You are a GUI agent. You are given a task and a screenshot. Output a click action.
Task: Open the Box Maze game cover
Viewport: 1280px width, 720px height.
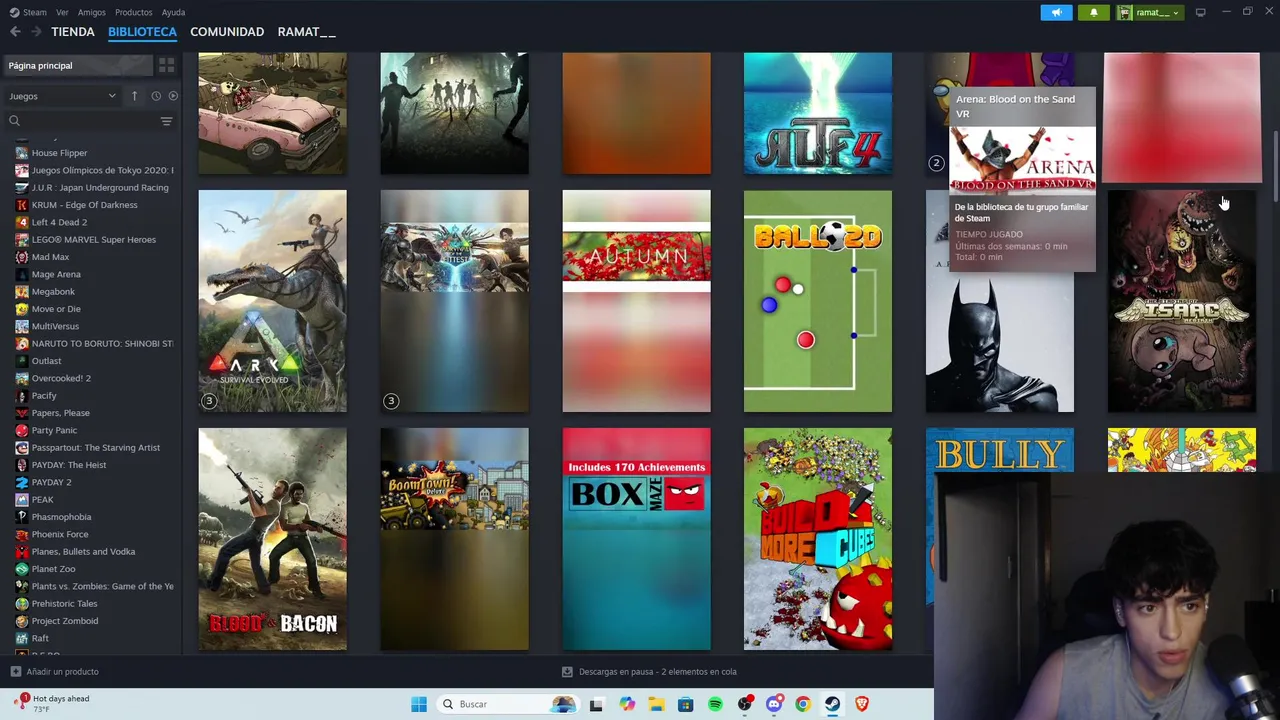[636, 539]
